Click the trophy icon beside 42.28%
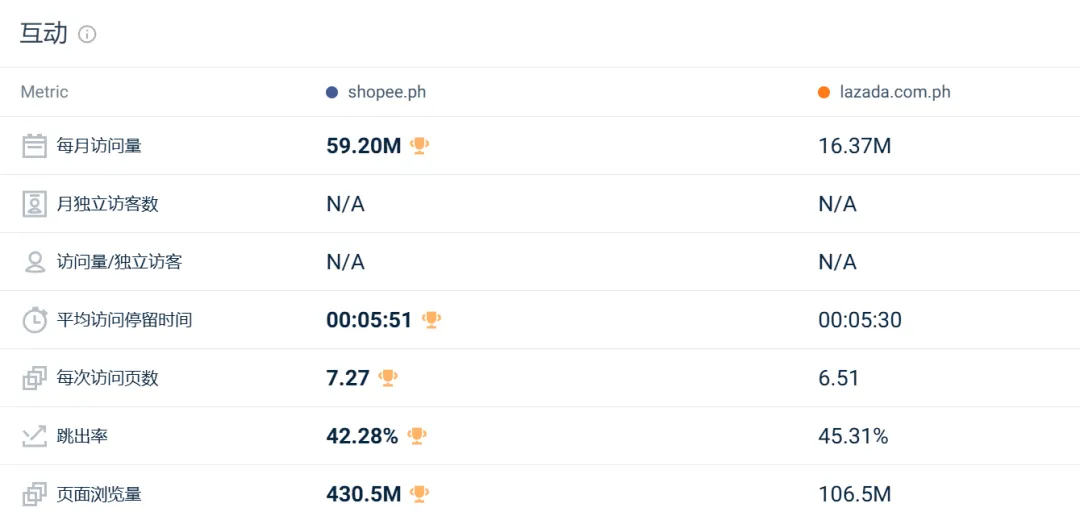 (417, 435)
